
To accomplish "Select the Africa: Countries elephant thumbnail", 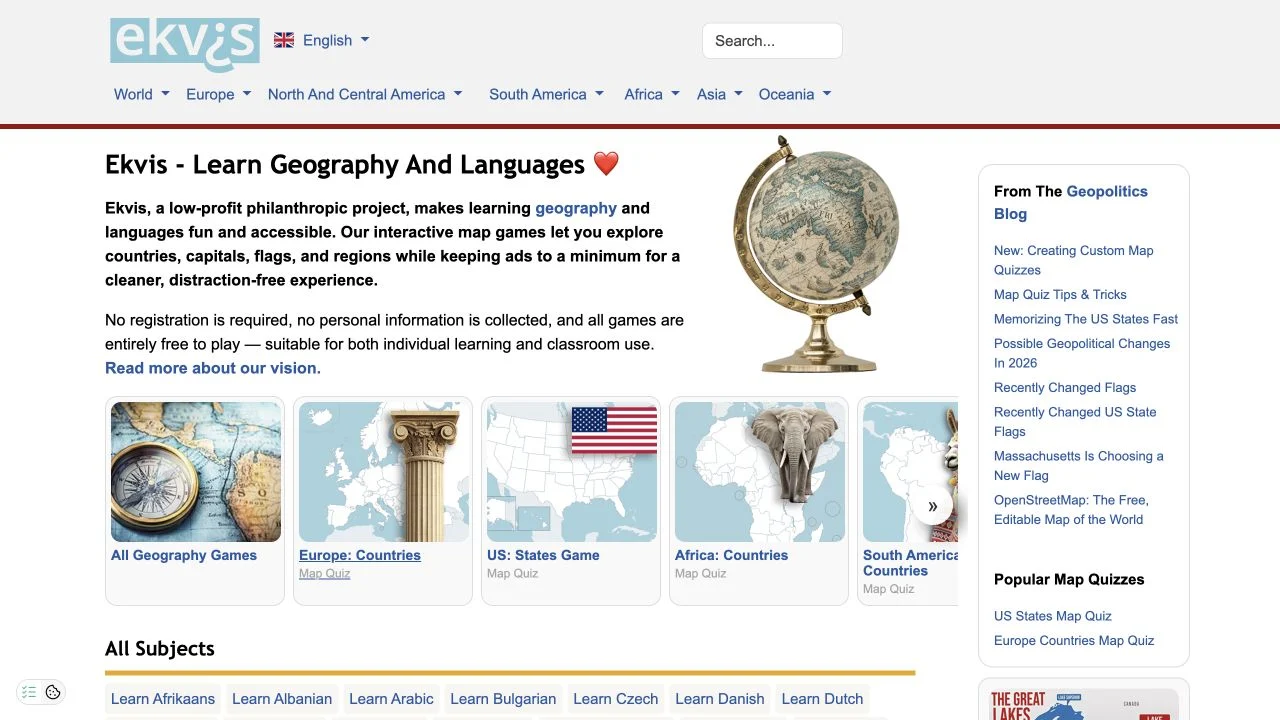I will pyautogui.click(x=760, y=472).
